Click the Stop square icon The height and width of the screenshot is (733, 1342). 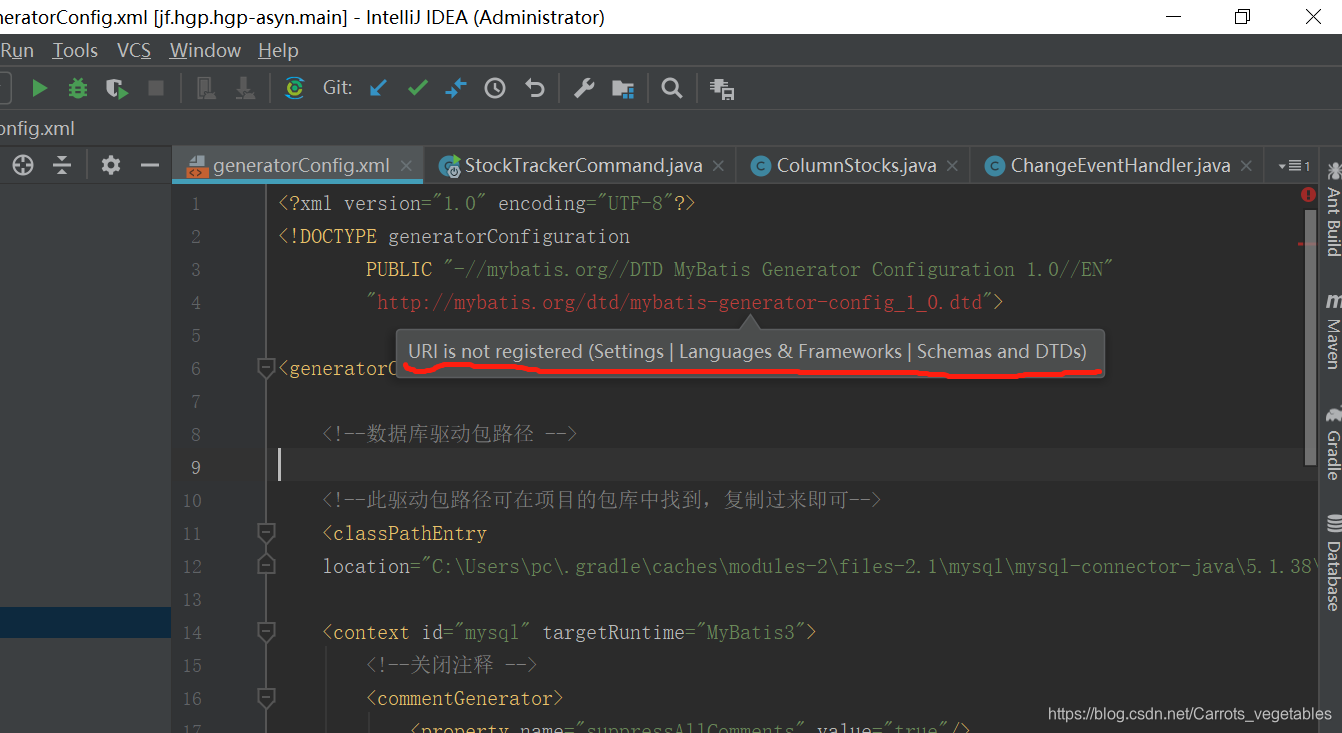[156, 89]
